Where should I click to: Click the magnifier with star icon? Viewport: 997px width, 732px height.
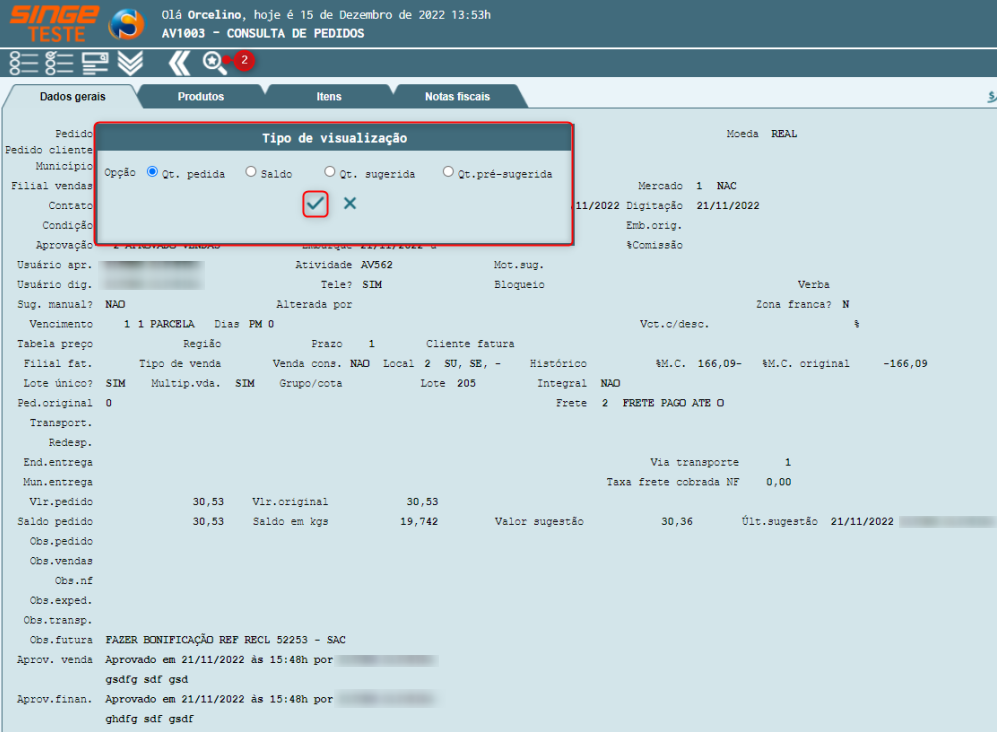[x=214, y=62]
